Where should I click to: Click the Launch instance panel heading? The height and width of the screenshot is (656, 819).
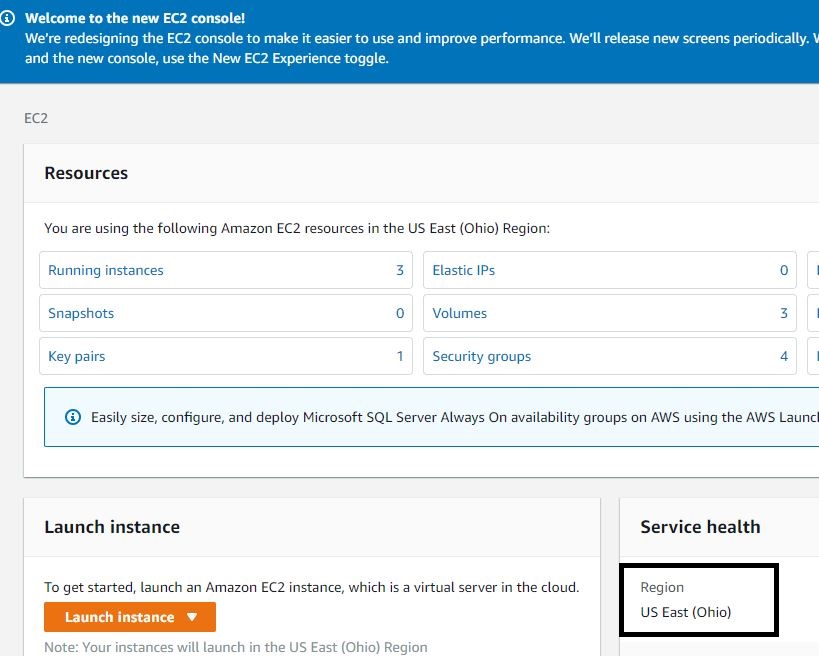pyautogui.click(x=112, y=527)
